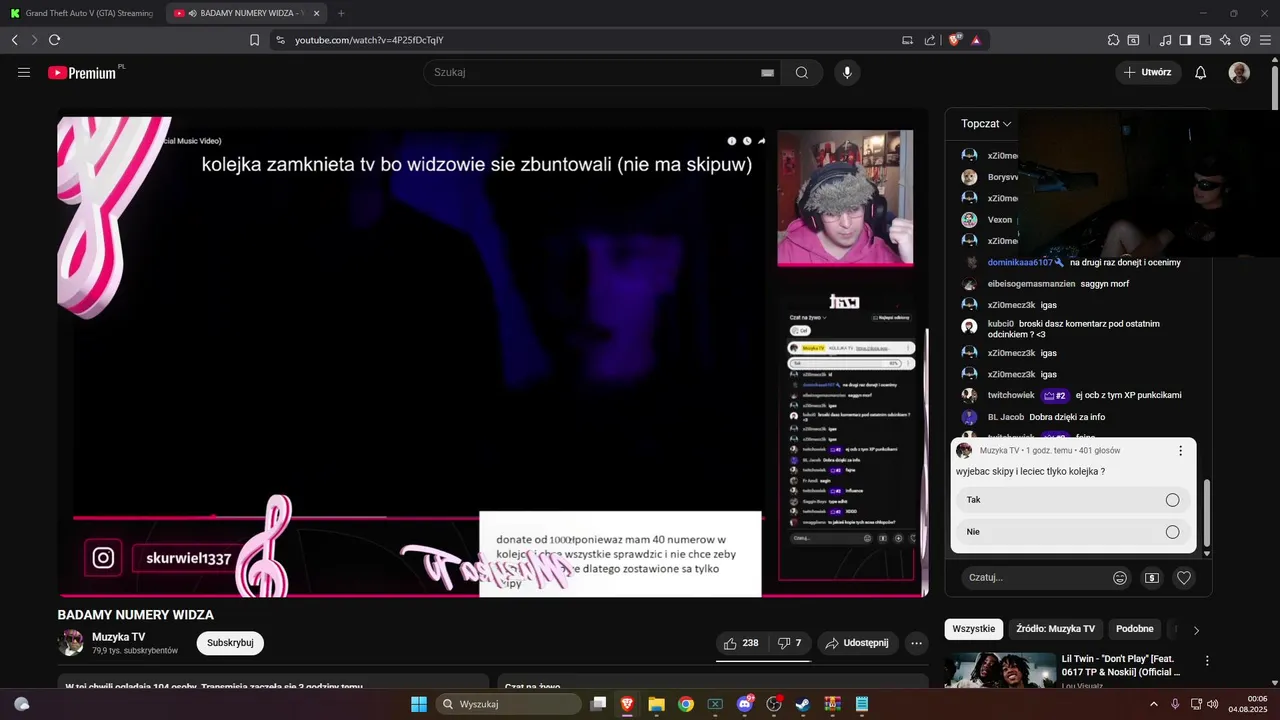Show hidden system tray icons chevron
Viewport: 1280px width, 720px height.
[1154, 704]
